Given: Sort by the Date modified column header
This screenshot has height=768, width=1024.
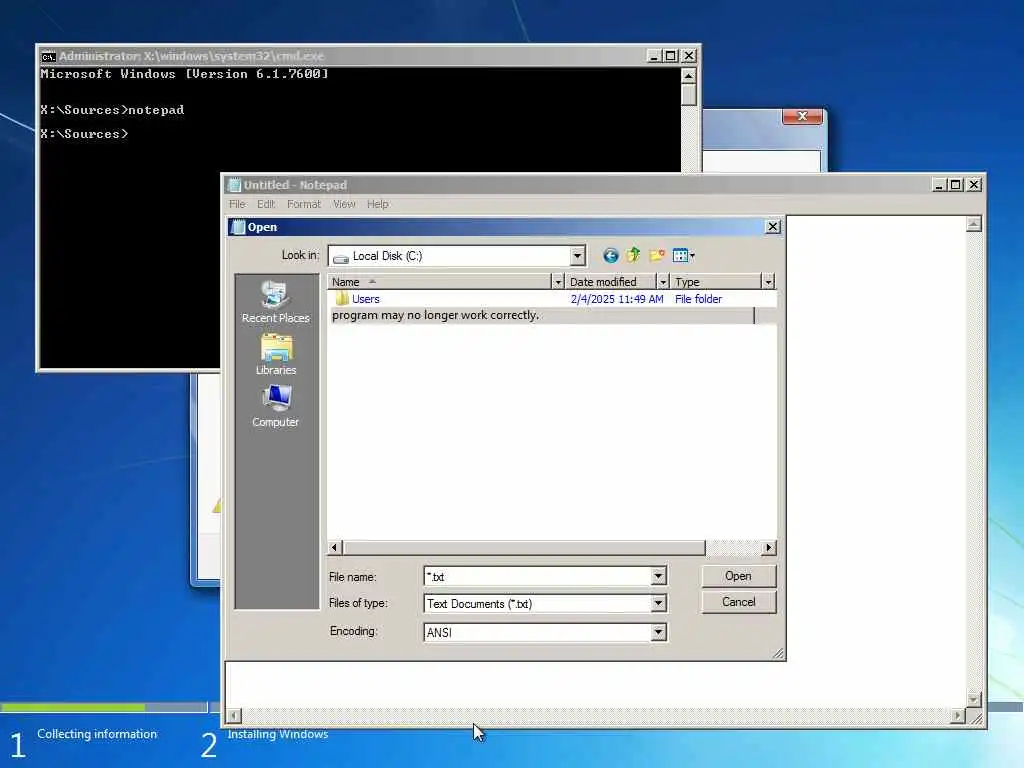Looking at the screenshot, I should click(x=611, y=282).
